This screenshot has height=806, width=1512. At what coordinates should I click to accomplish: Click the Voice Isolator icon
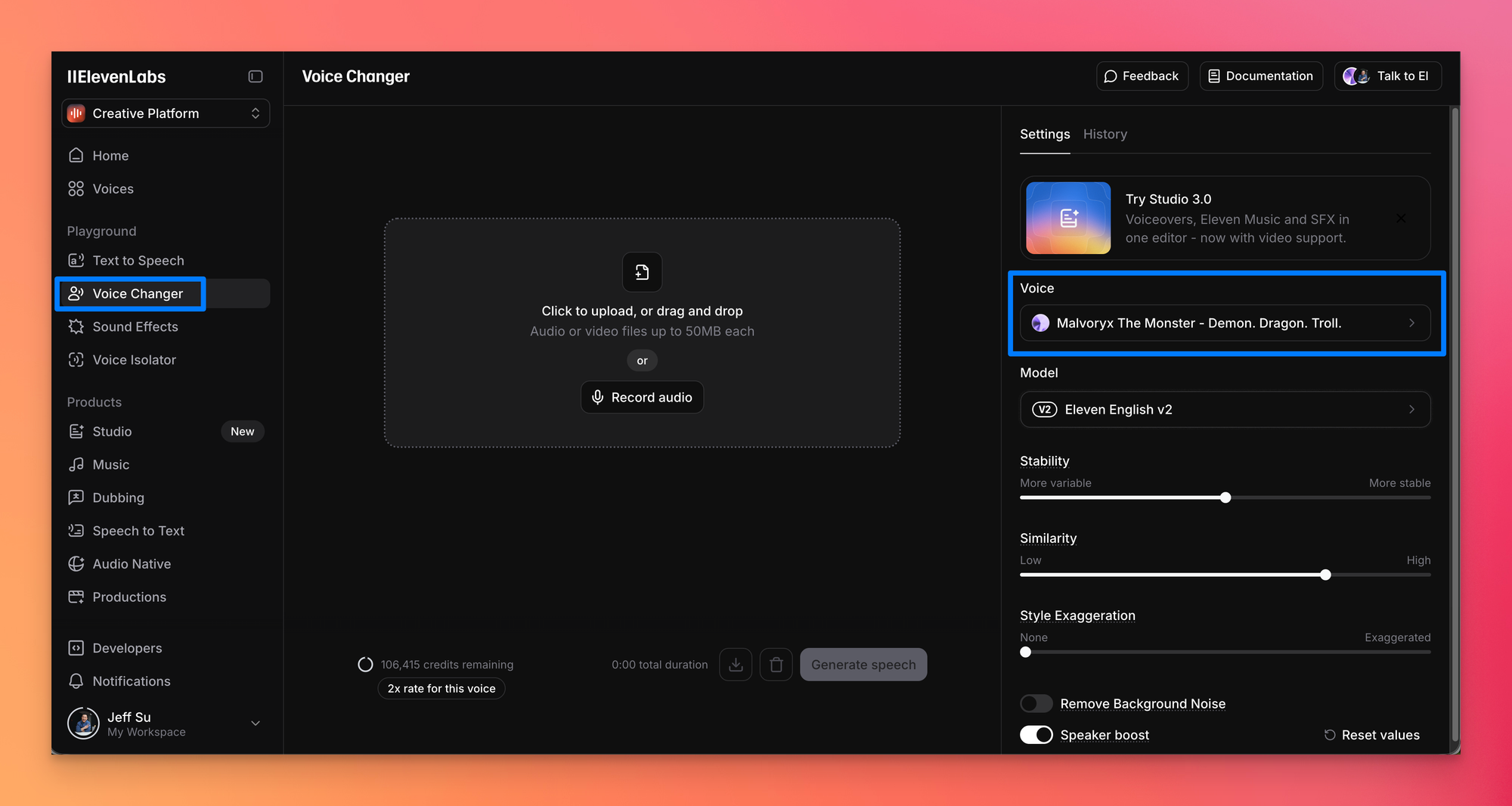[76, 360]
